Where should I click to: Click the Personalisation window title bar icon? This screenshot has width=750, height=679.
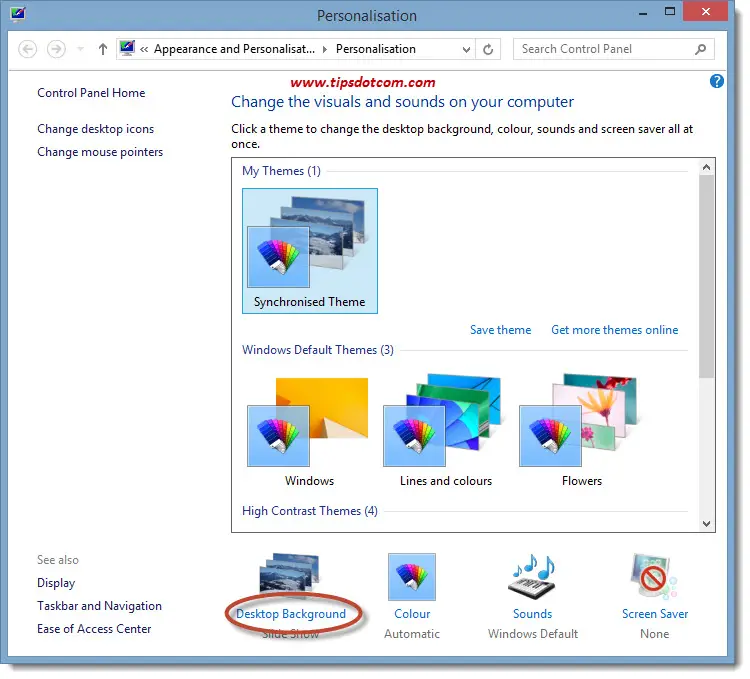point(18,13)
